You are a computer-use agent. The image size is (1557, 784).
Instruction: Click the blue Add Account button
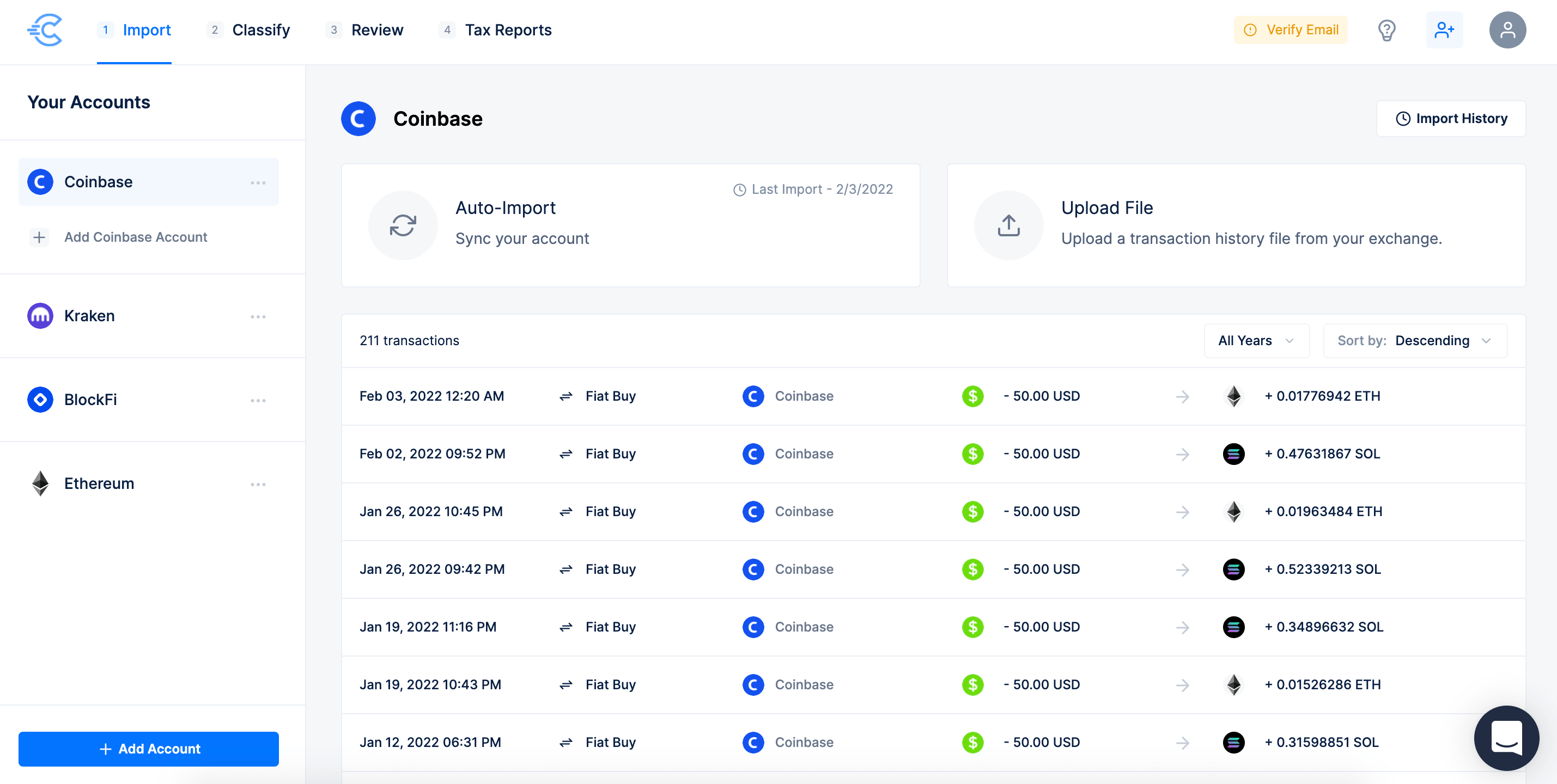[x=148, y=749]
